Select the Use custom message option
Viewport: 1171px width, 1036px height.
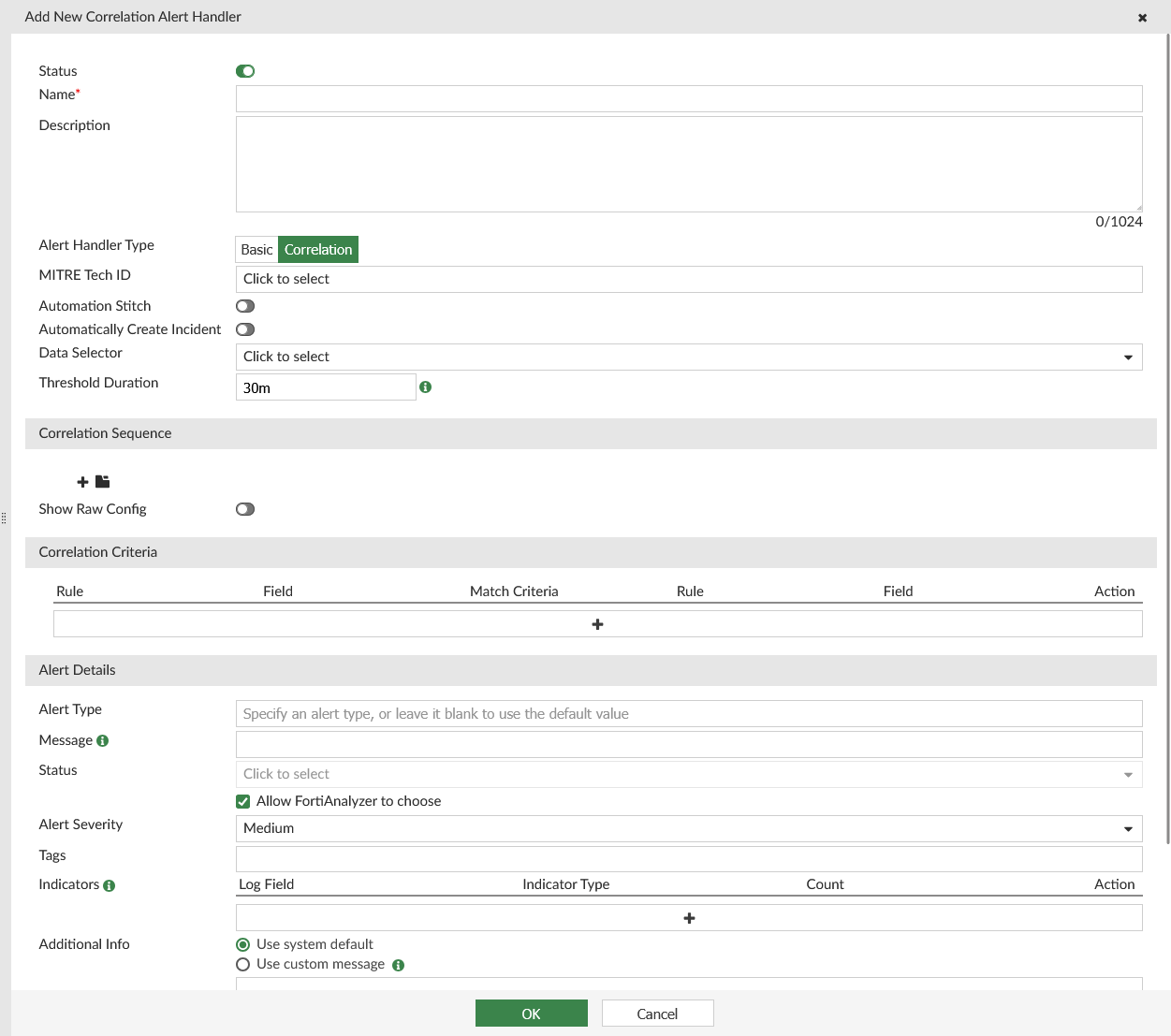click(x=243, y=964)
